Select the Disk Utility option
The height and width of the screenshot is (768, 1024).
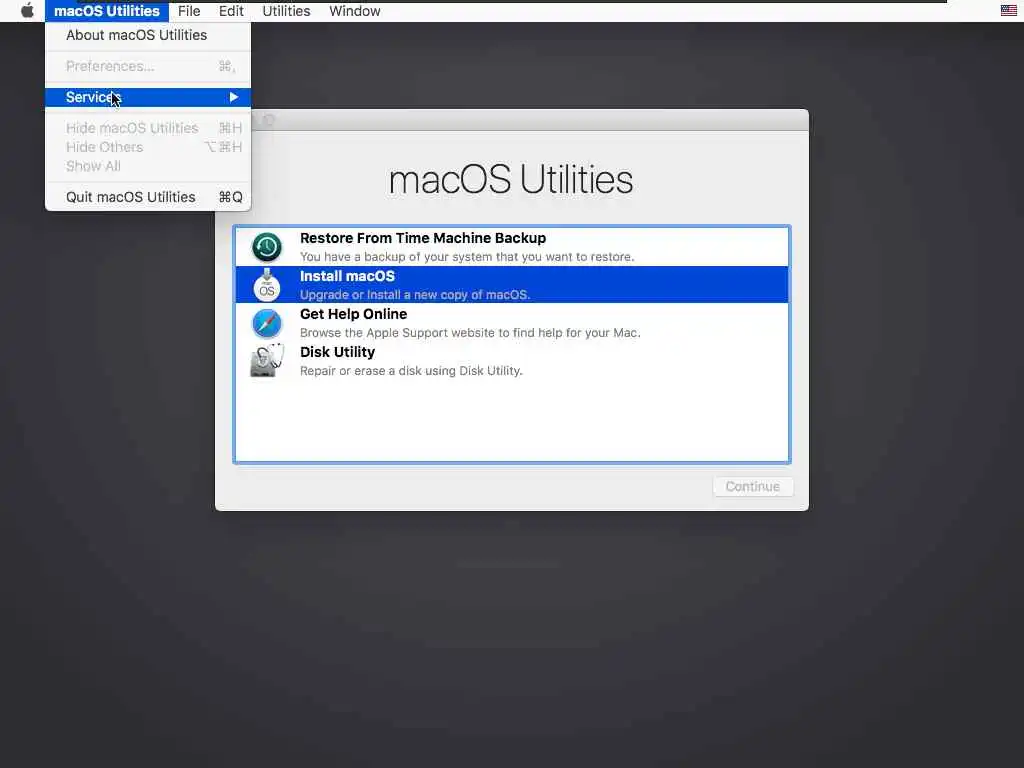[x=512, y=360]
